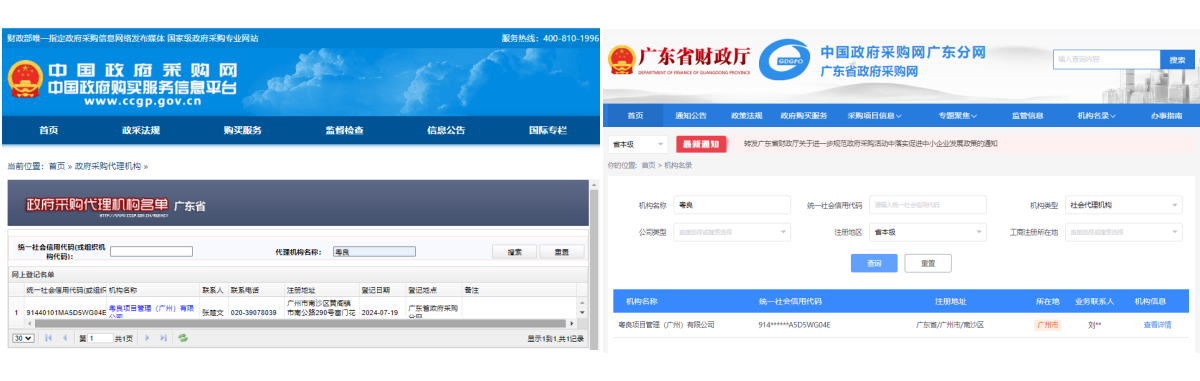Click the 首页 breadcrumb on Guangdong site
This screenshot has width=1200, height=381.
(x=648, y=164)
